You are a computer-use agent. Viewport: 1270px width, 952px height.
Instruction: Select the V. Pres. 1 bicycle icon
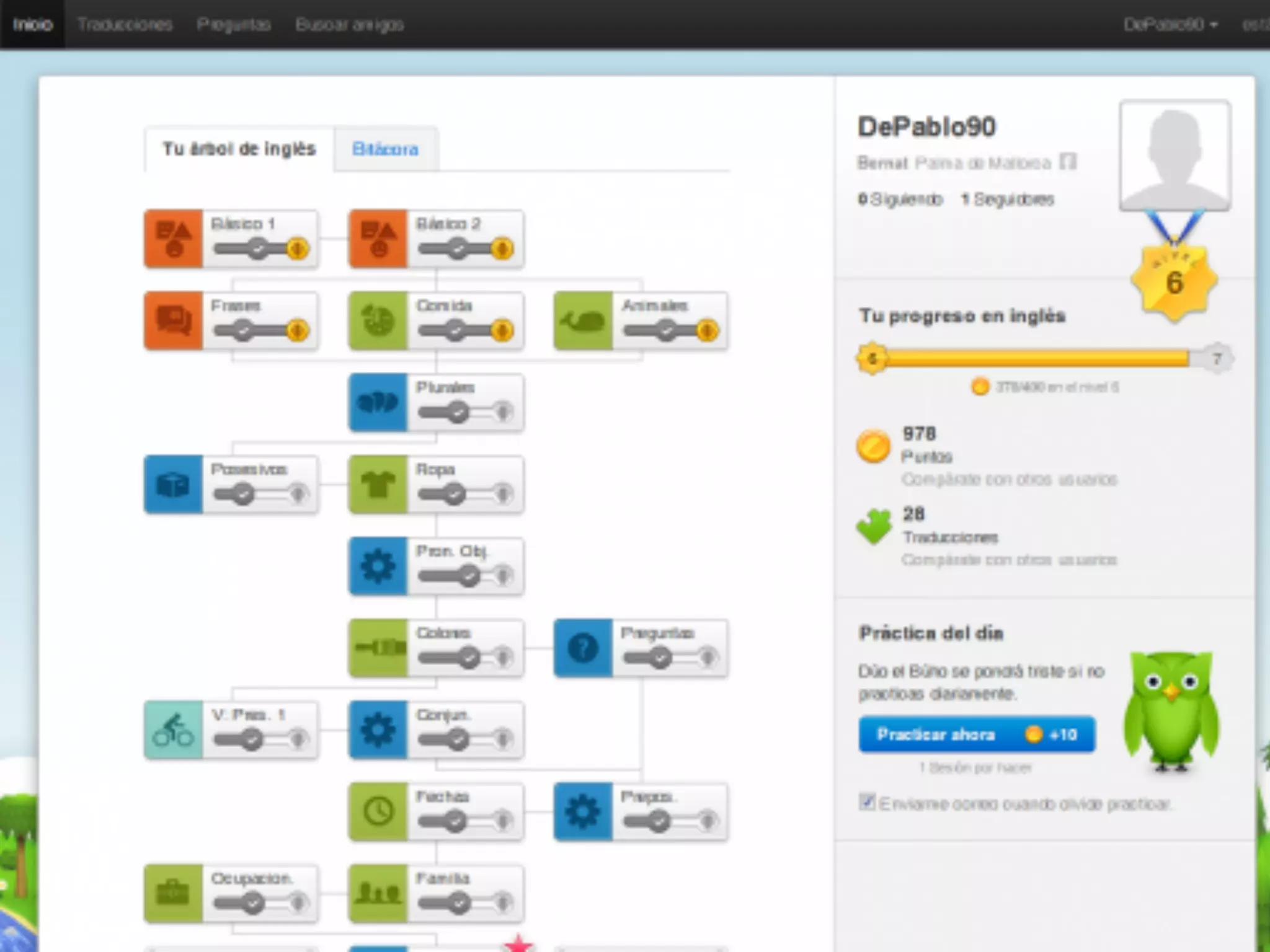coord(174,729)
